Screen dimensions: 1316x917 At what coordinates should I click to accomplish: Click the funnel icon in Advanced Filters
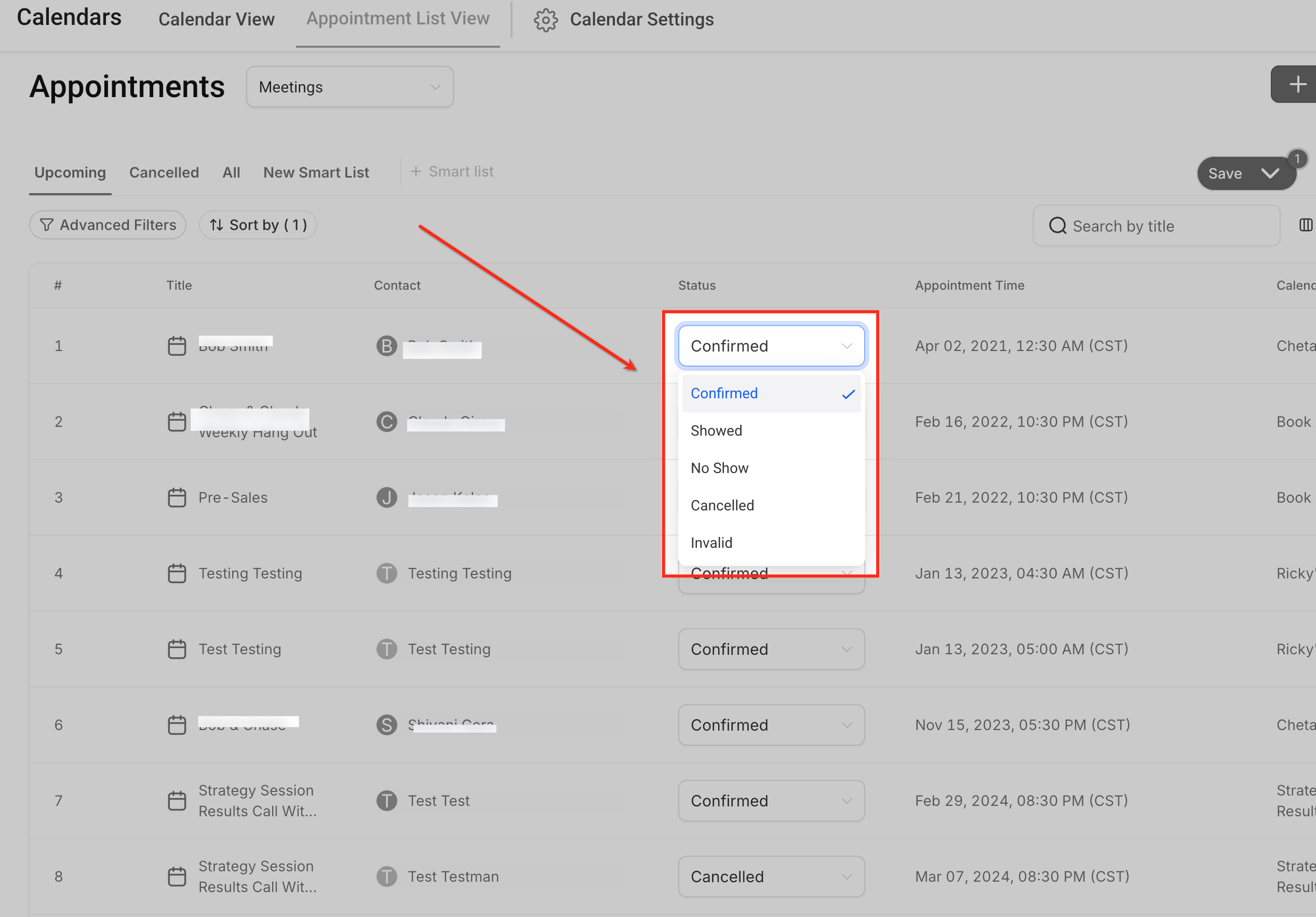point(47,225)
